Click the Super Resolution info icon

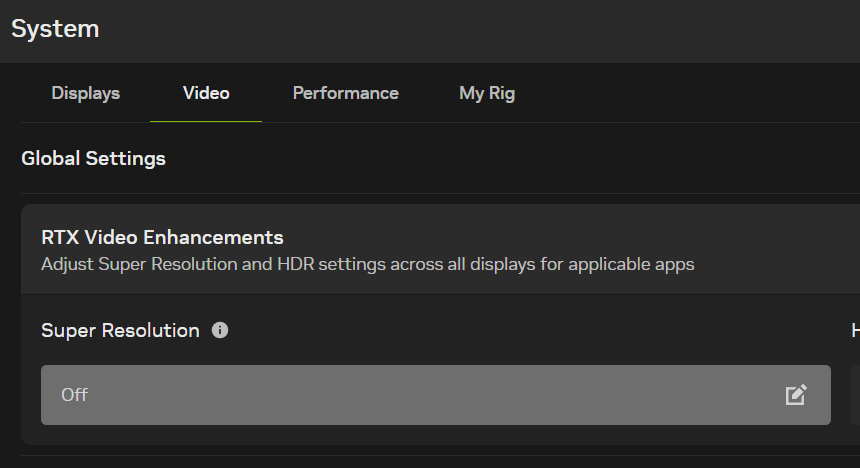(x=220, y=330)
